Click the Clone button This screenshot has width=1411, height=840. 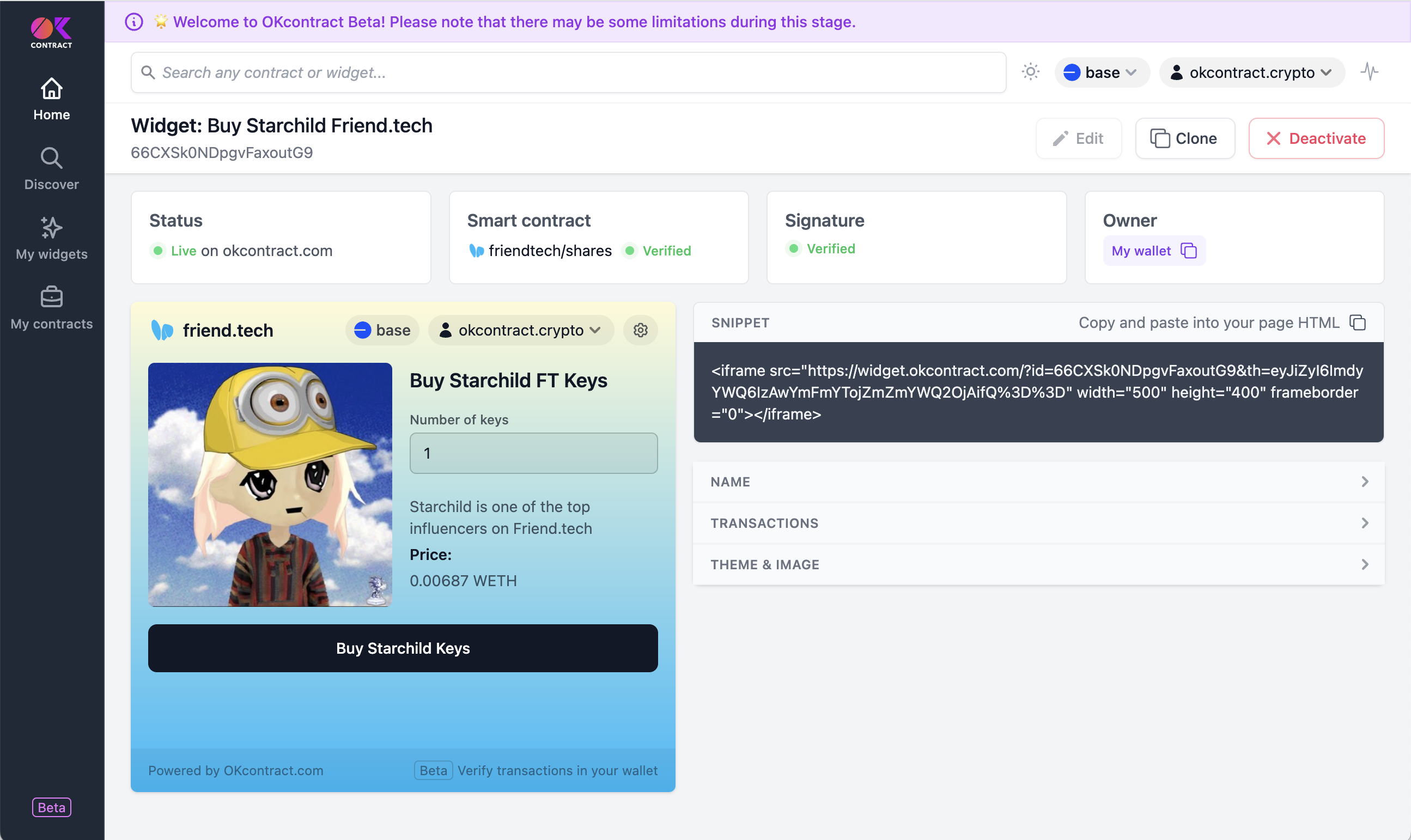(1184, 138)
